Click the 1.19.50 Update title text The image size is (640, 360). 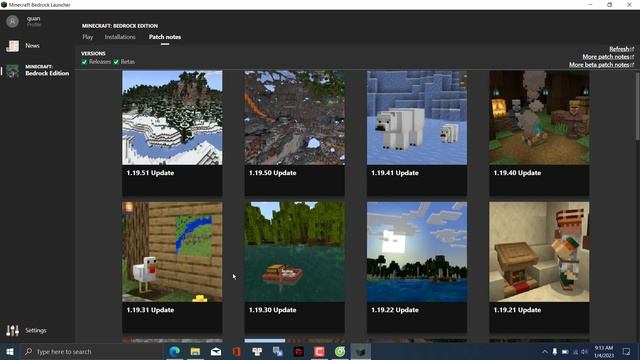click(273, 173)
